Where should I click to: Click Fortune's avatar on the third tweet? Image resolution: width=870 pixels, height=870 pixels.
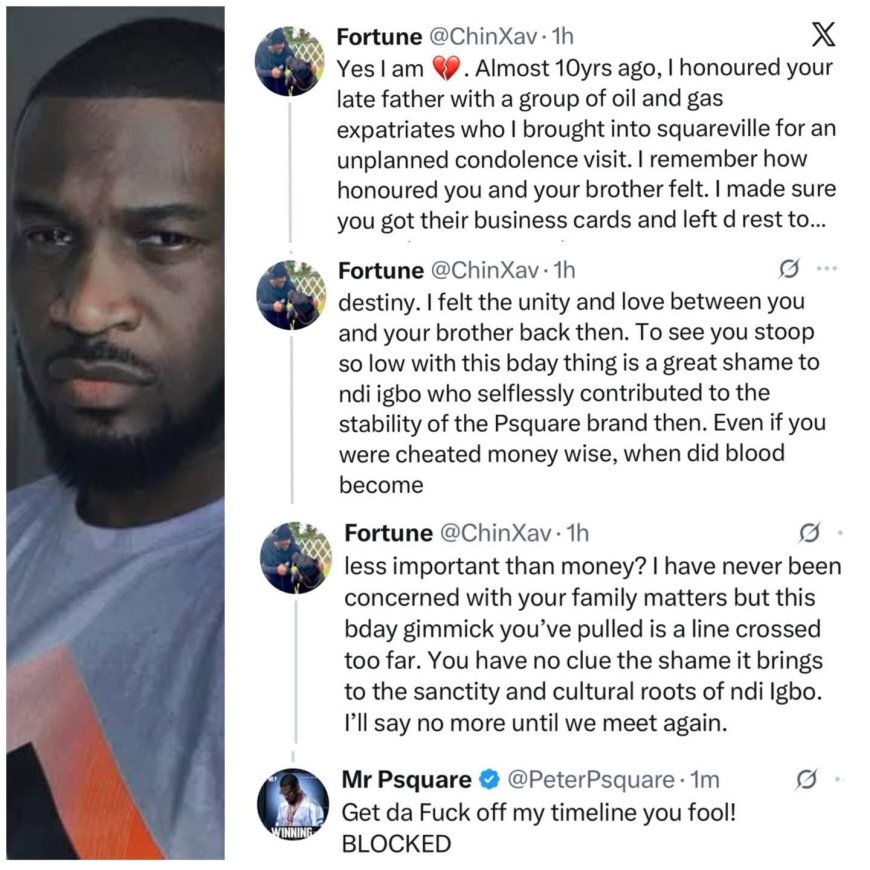pos(291,551)
